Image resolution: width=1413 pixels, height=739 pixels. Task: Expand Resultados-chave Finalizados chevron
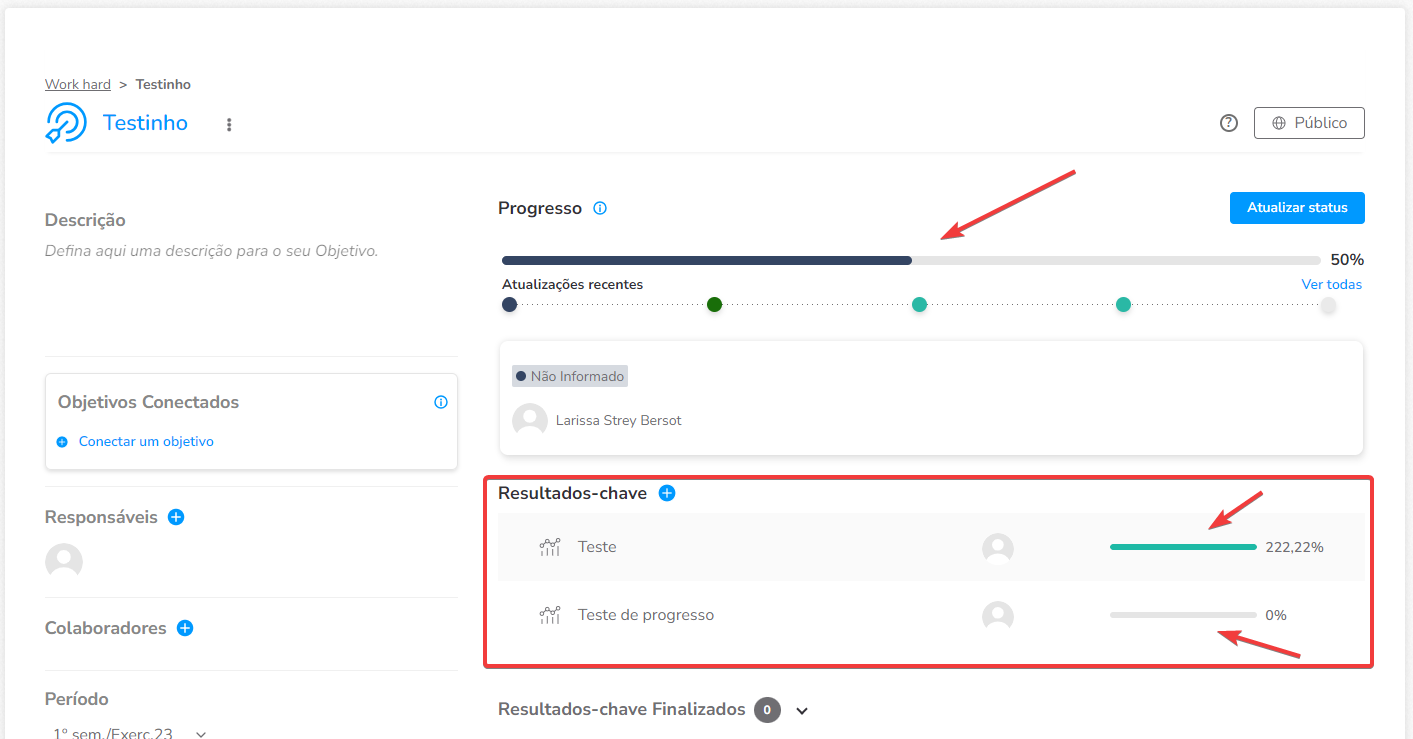802,710
